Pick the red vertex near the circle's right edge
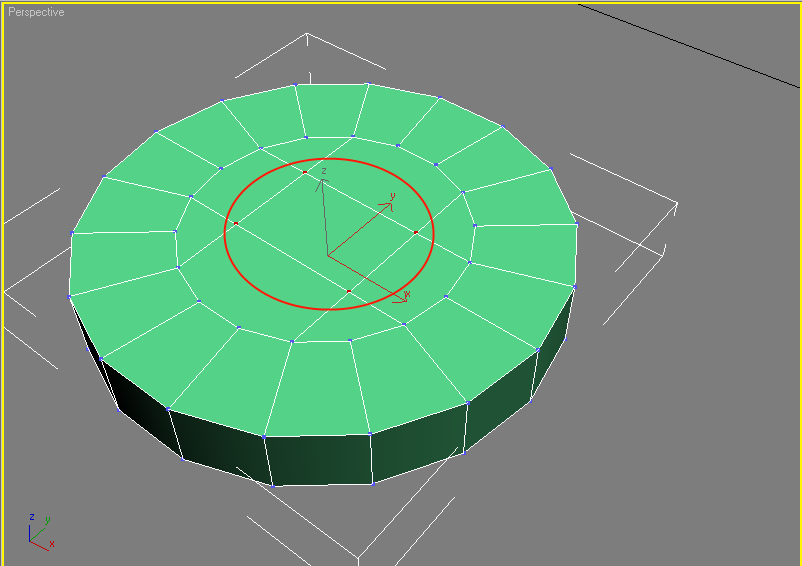Screen dimensions: 802x566 pyautogui.click(x=416, y=233)
